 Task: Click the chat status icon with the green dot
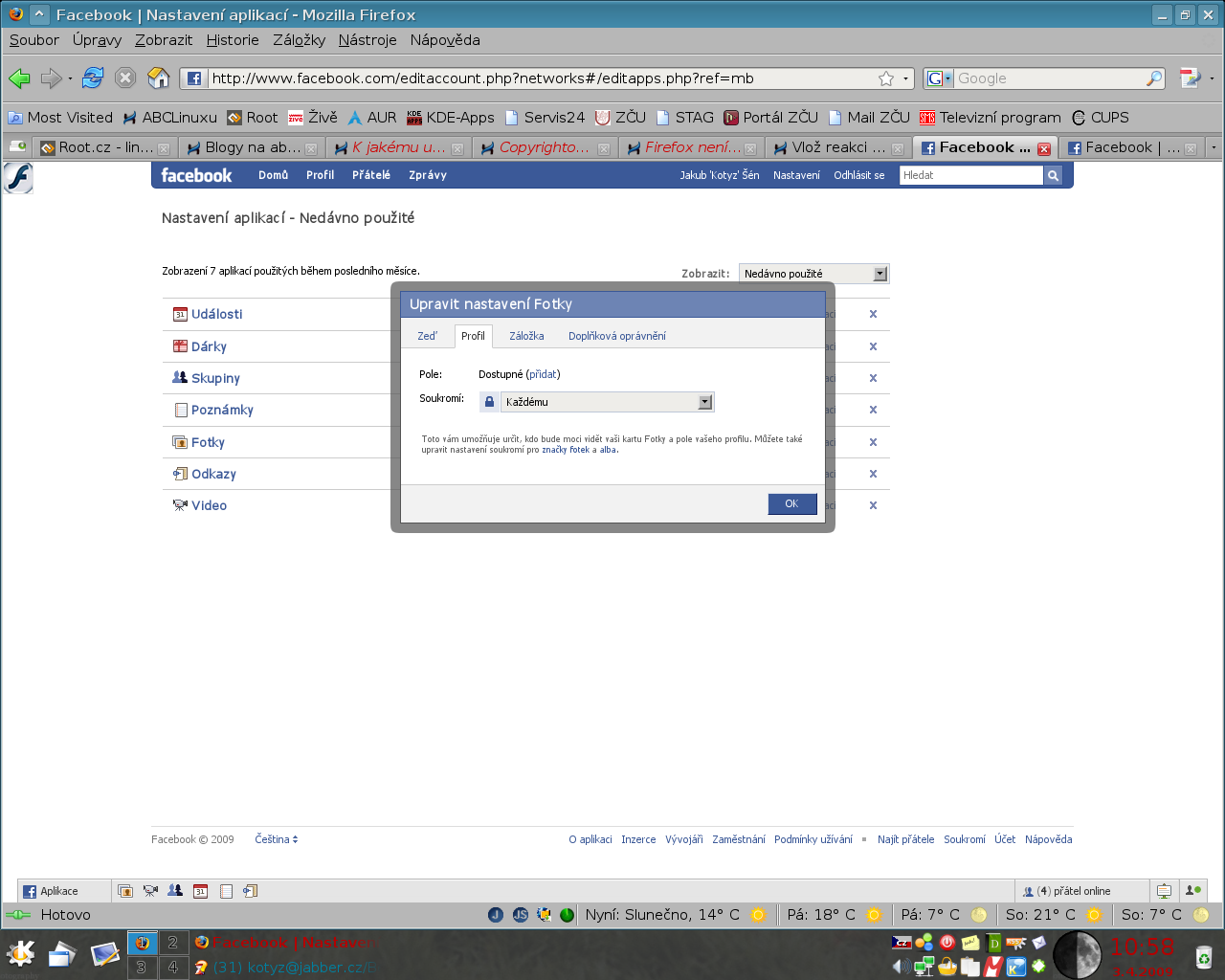1192,890
